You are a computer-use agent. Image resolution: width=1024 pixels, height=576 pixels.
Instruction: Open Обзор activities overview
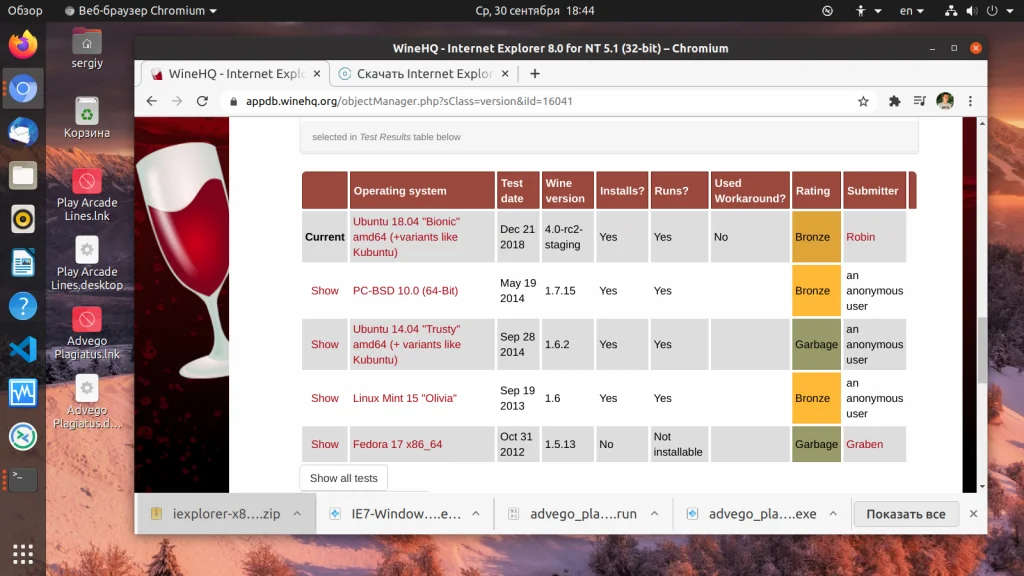(x=25, y=10)
